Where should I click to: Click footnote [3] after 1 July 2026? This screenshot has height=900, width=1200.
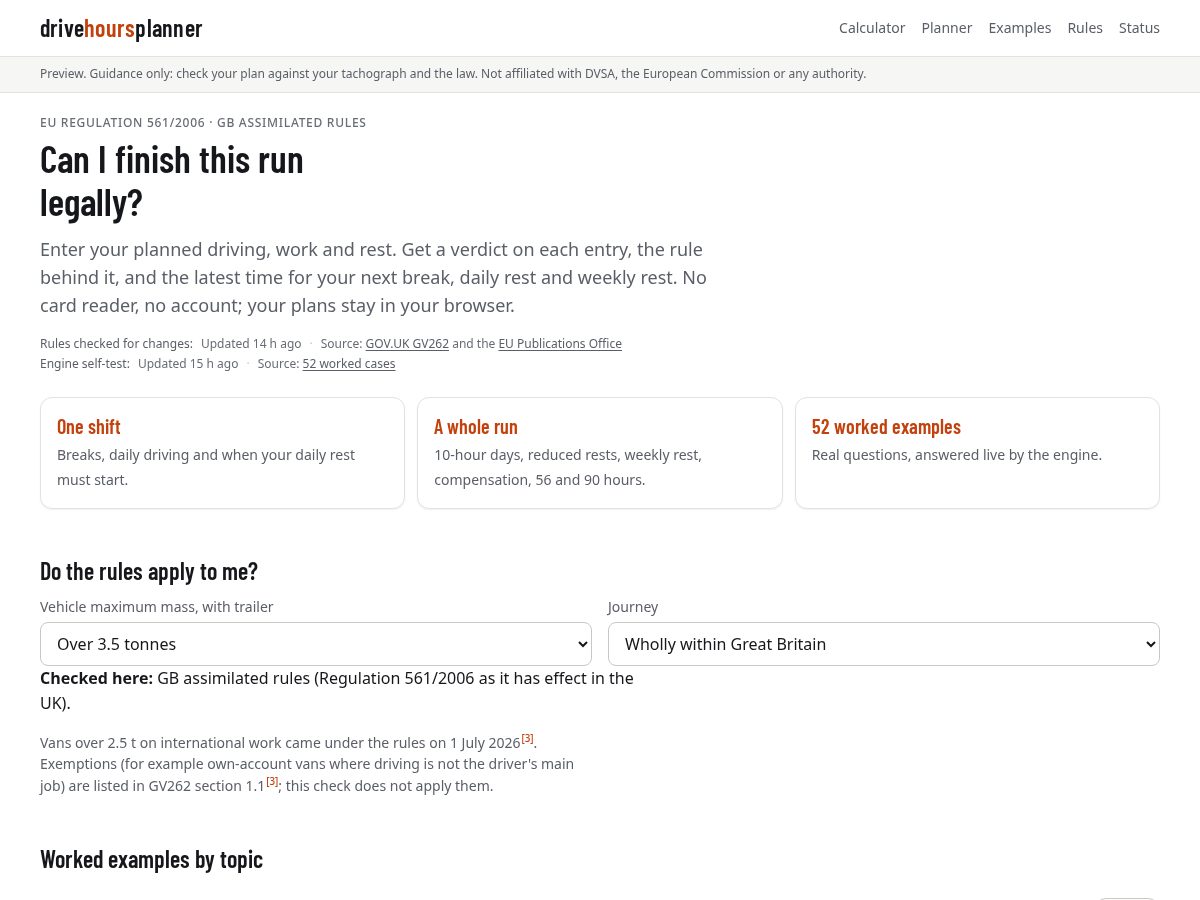[527, 739]
